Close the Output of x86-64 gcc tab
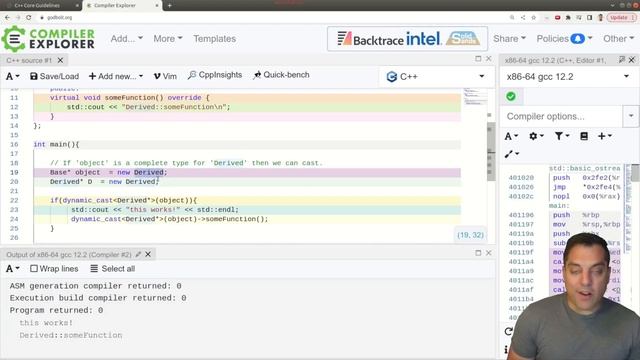 (x=148, y=254)
